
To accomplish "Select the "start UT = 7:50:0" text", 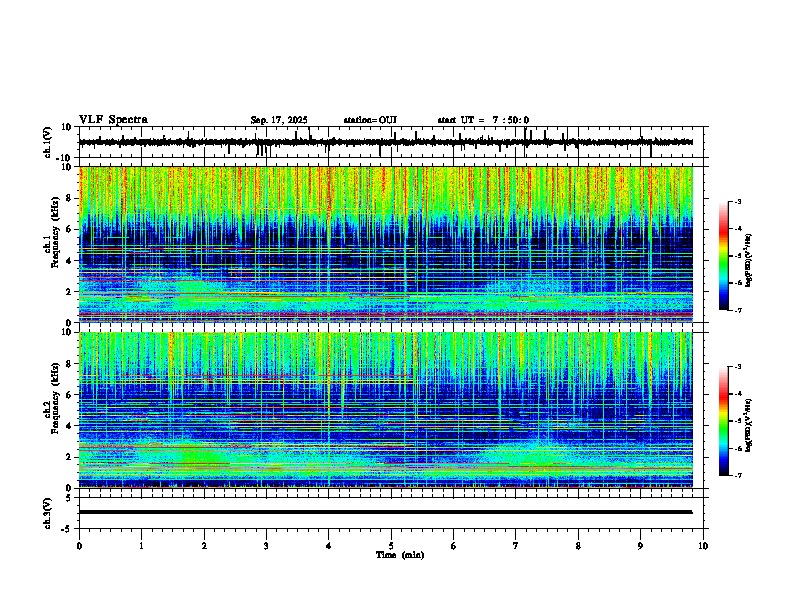I will click(x=483, y=120).
